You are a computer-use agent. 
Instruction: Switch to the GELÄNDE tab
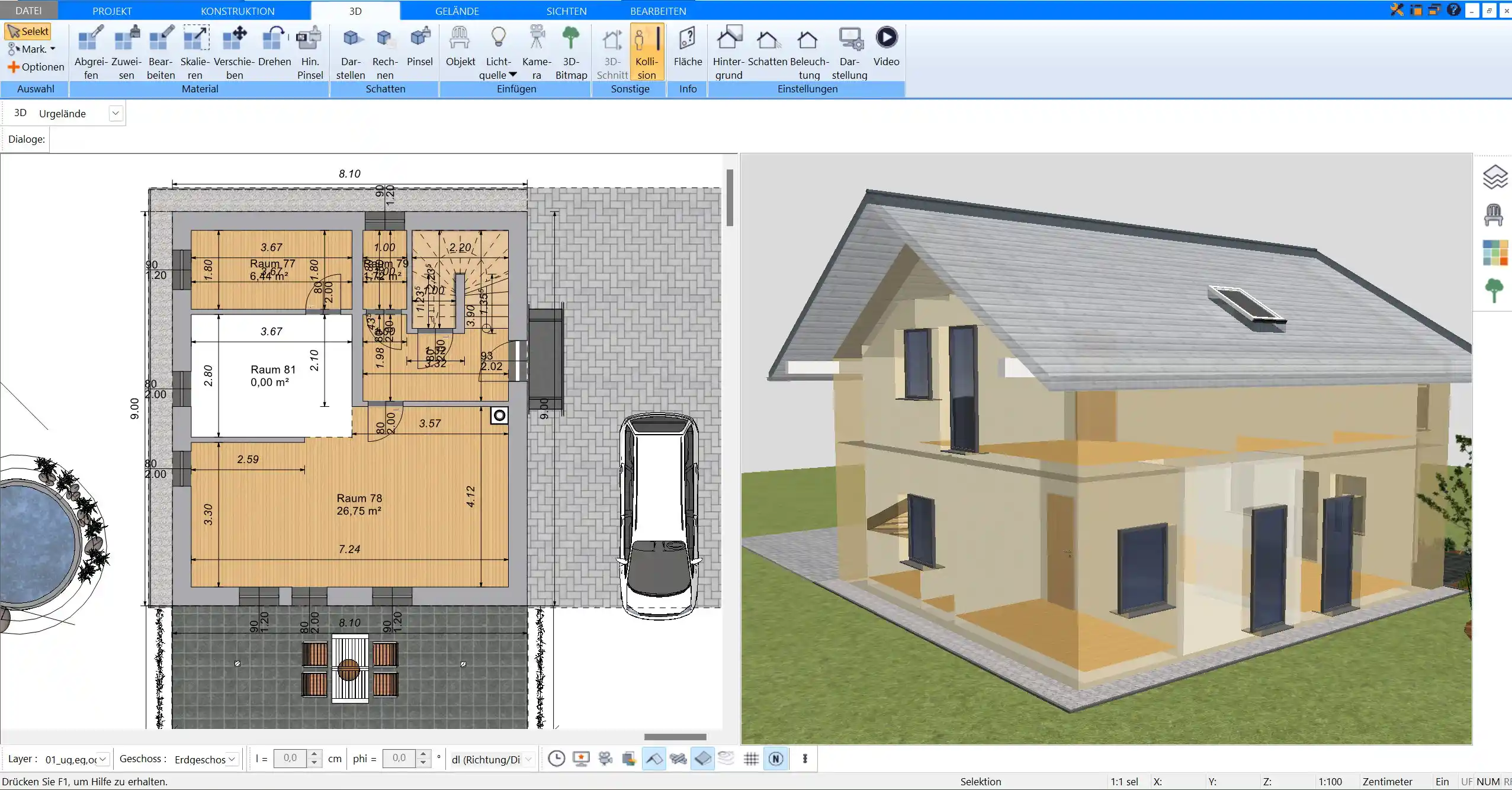[457, 11]
